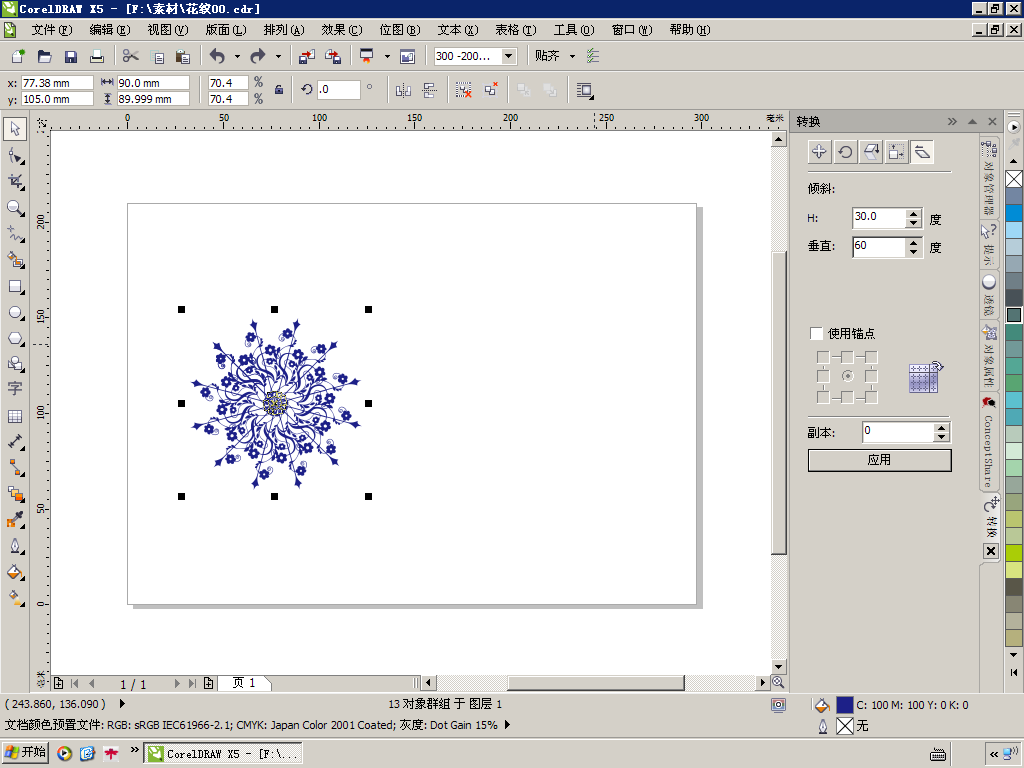Open the 工具 menu
The image size is (1024, 768).
point(574,30)
